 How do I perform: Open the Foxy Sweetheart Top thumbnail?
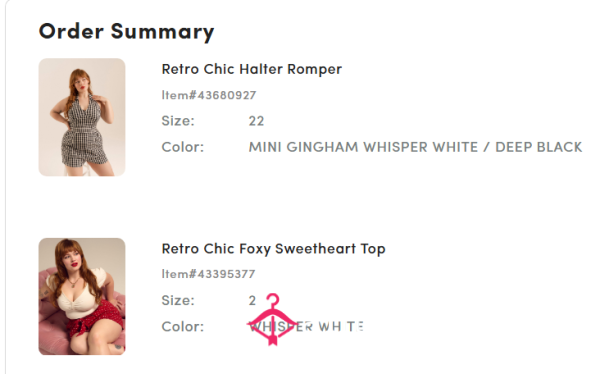pos(82,297)
